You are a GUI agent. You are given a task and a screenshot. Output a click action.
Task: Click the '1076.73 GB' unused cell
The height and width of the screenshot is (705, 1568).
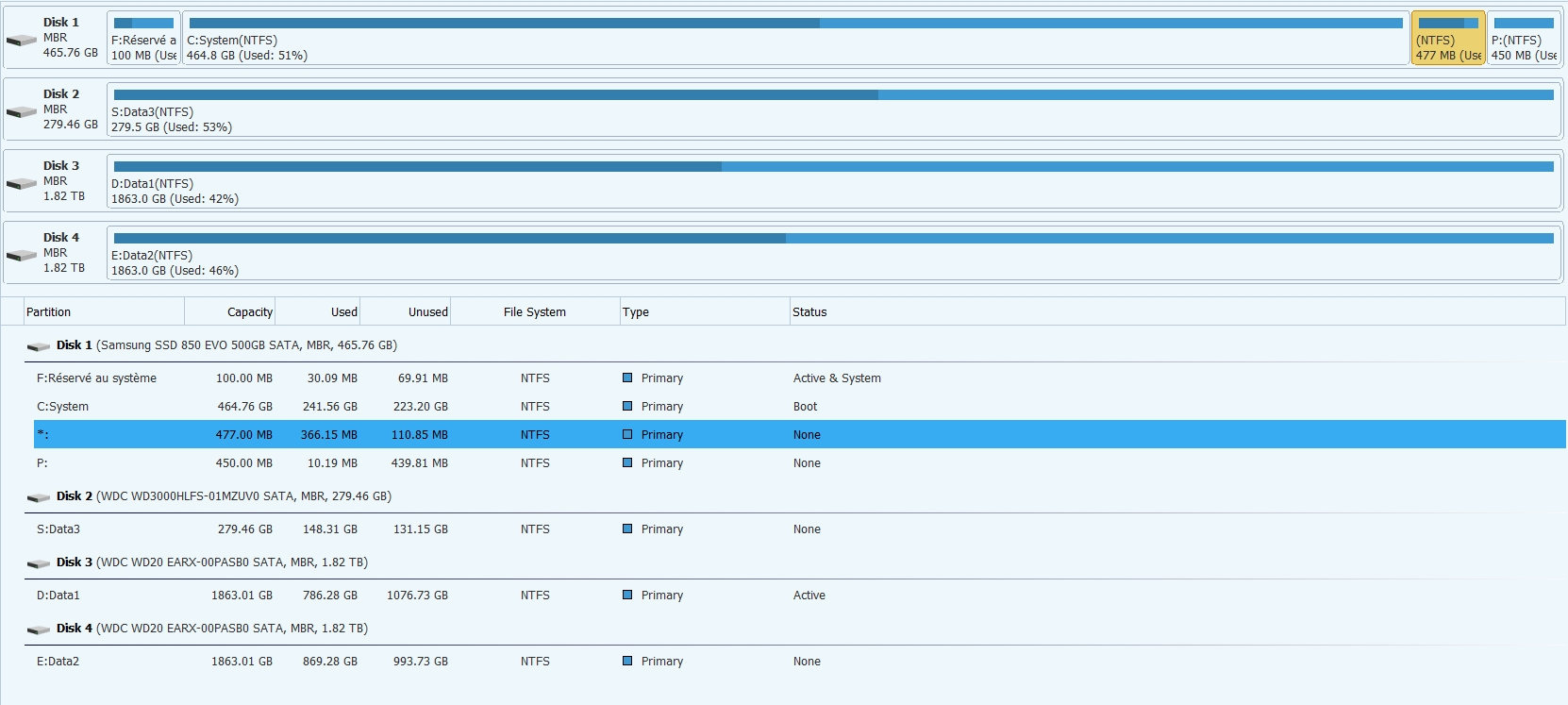pos(417,596)
